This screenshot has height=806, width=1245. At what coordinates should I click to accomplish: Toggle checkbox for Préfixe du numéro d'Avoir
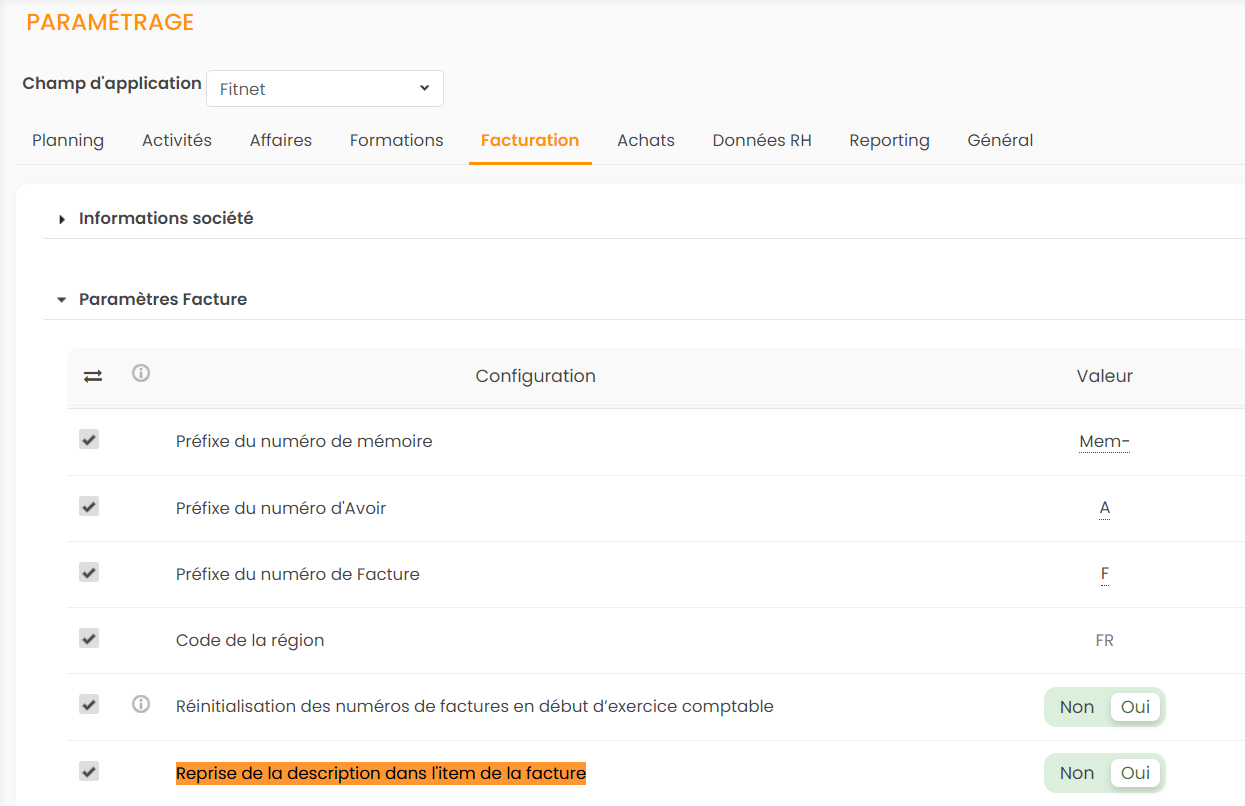89,507
